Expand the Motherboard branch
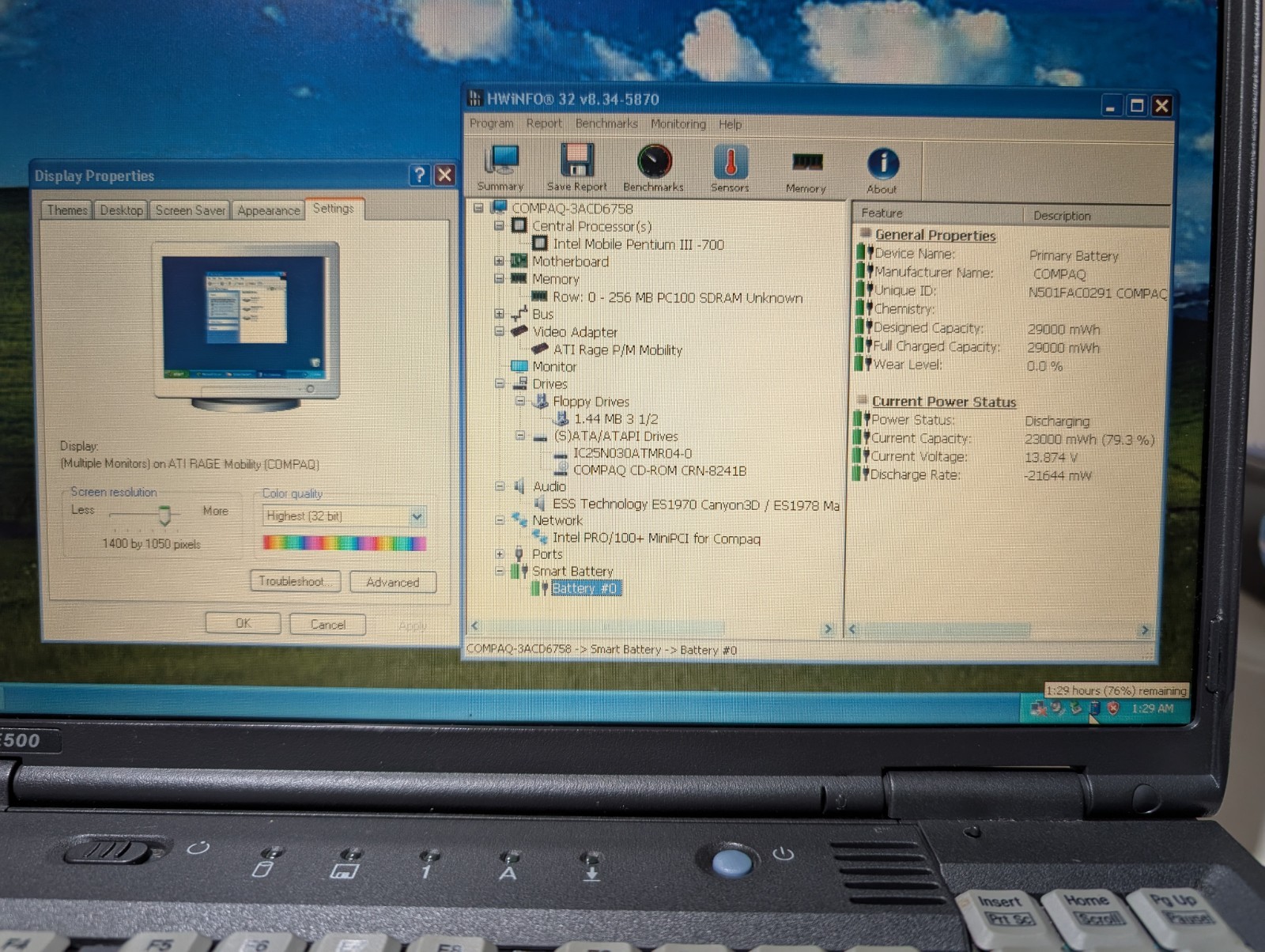 (x=500, y=261)
